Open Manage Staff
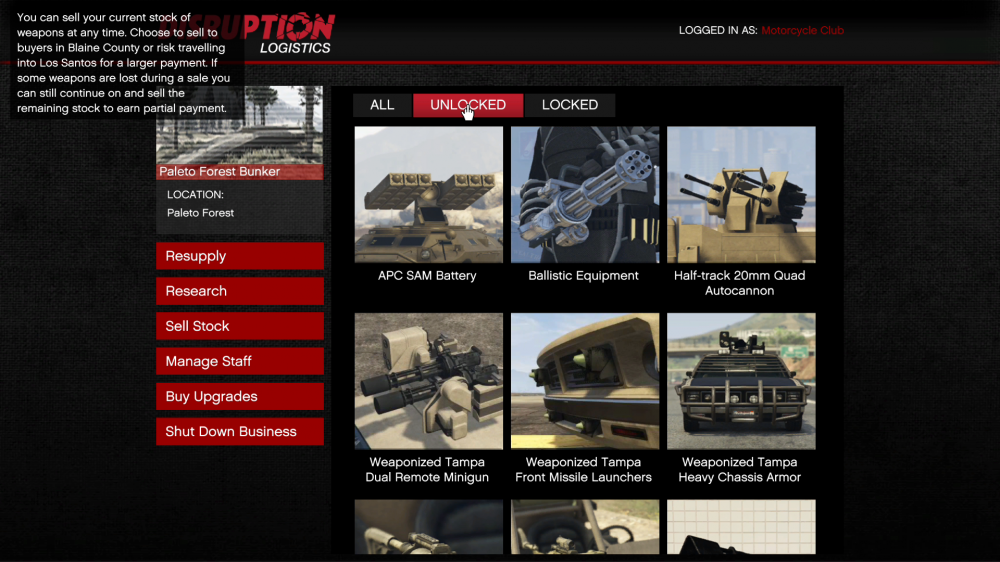The image size is (1000, 562). tap(240, 361)
